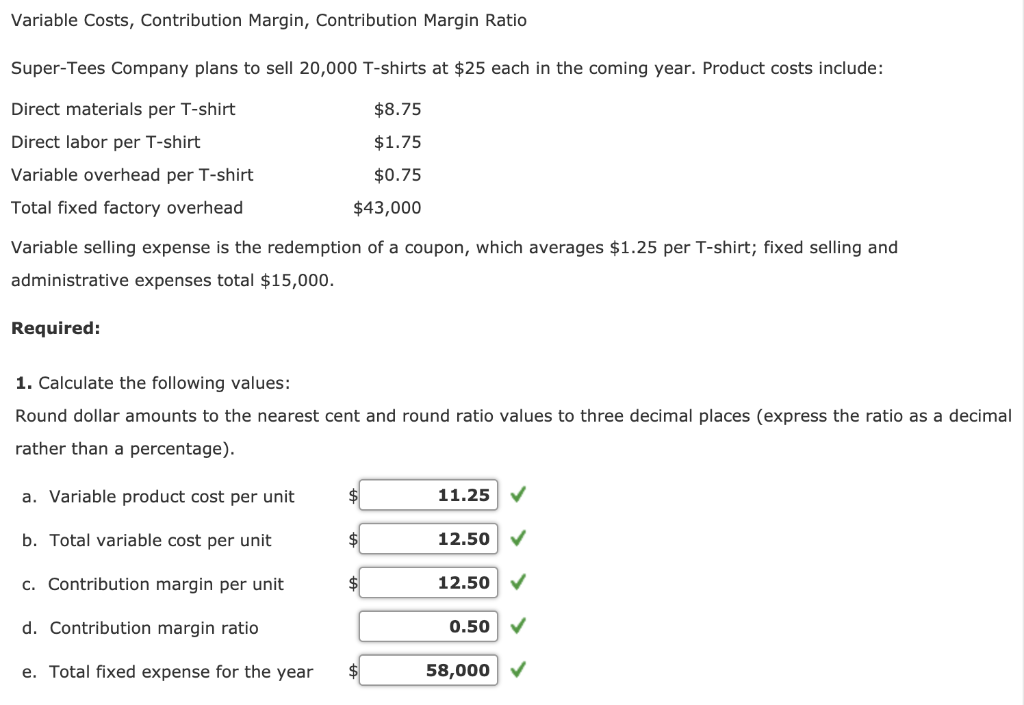
Task: Click the question title about Contribution Margin Ratio
Action: [x=268, y=19]
